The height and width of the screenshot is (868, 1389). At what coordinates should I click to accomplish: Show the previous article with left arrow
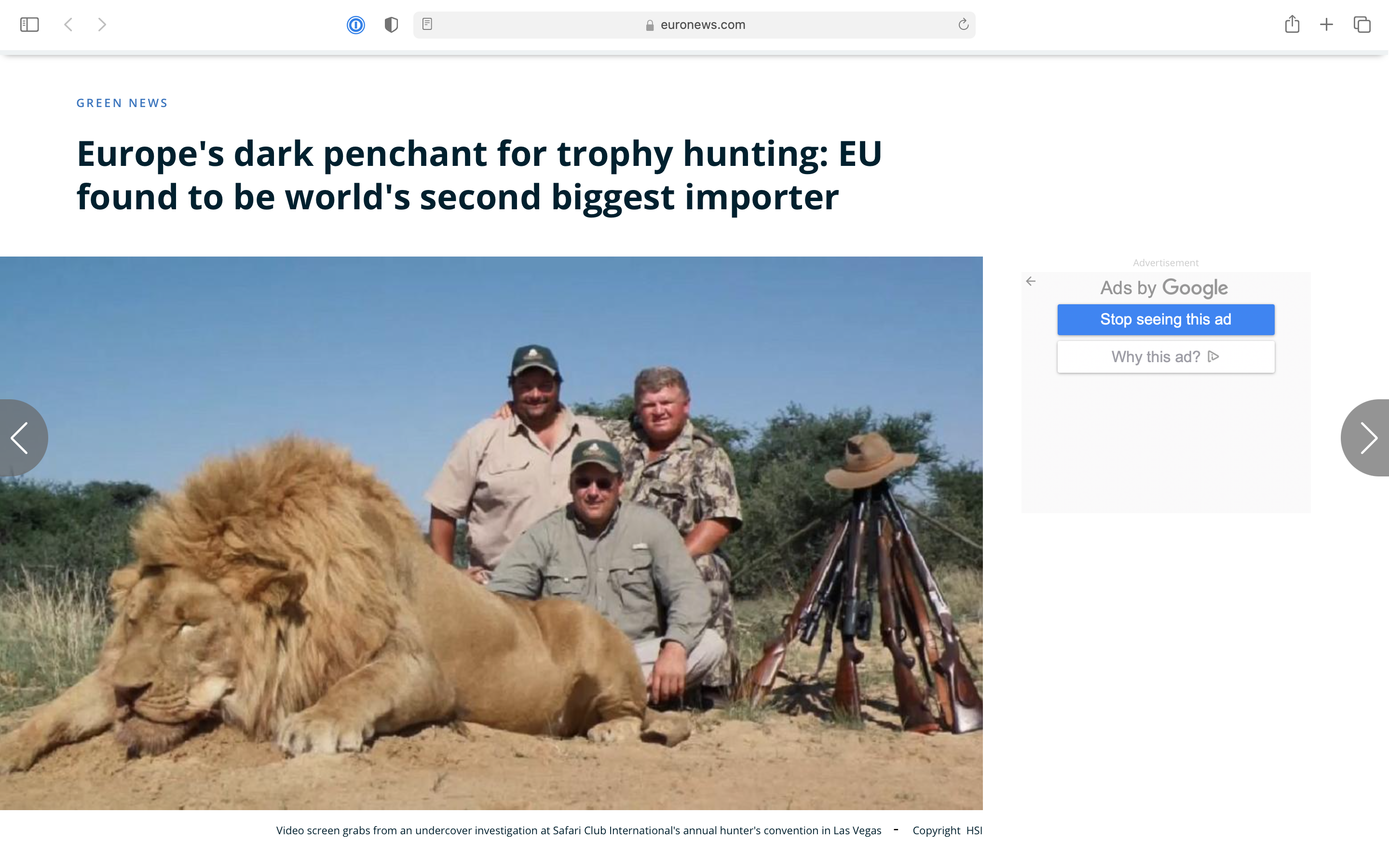(21, 438)
